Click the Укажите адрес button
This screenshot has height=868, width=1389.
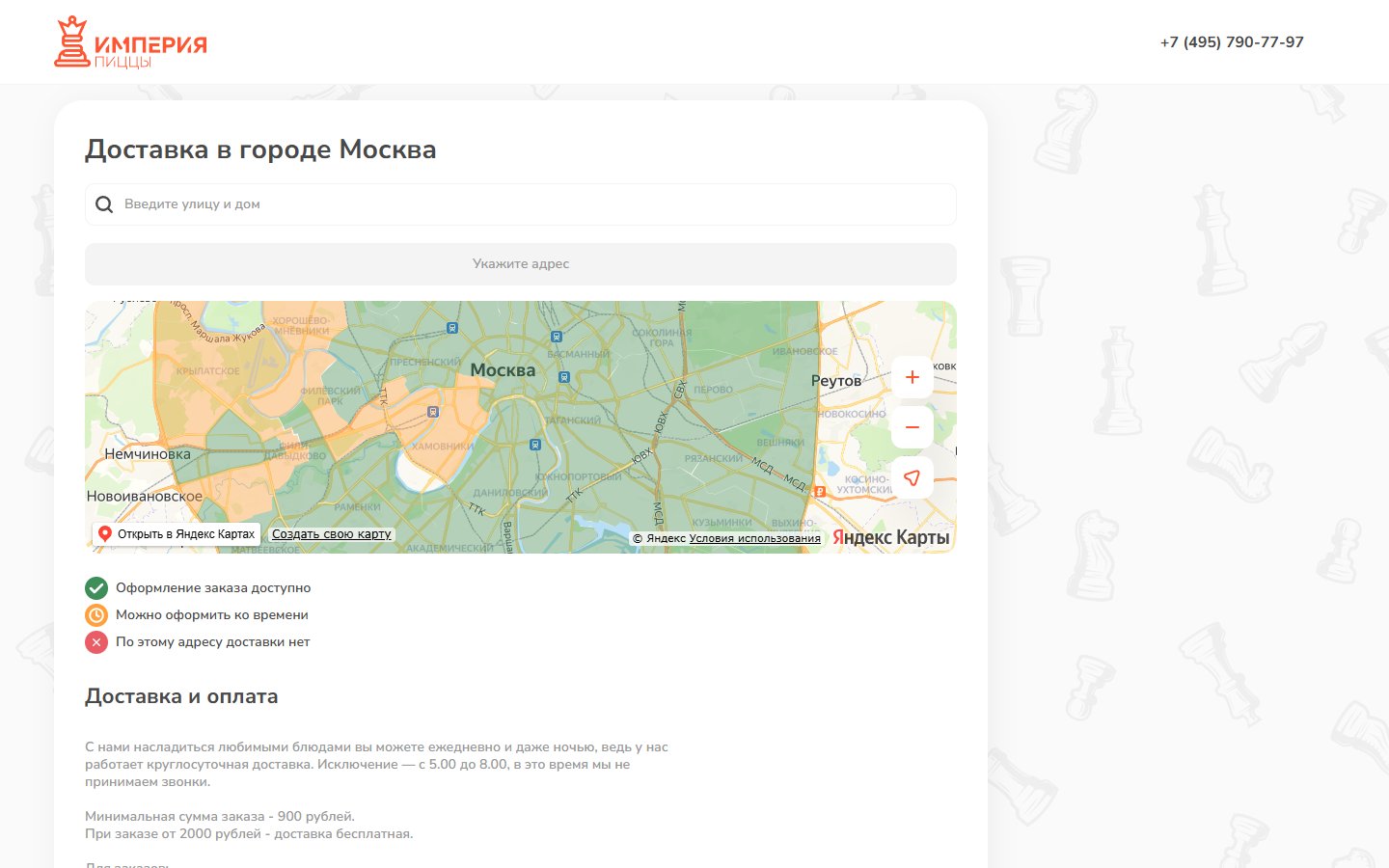pyautogui.click(x=521, y=264)
